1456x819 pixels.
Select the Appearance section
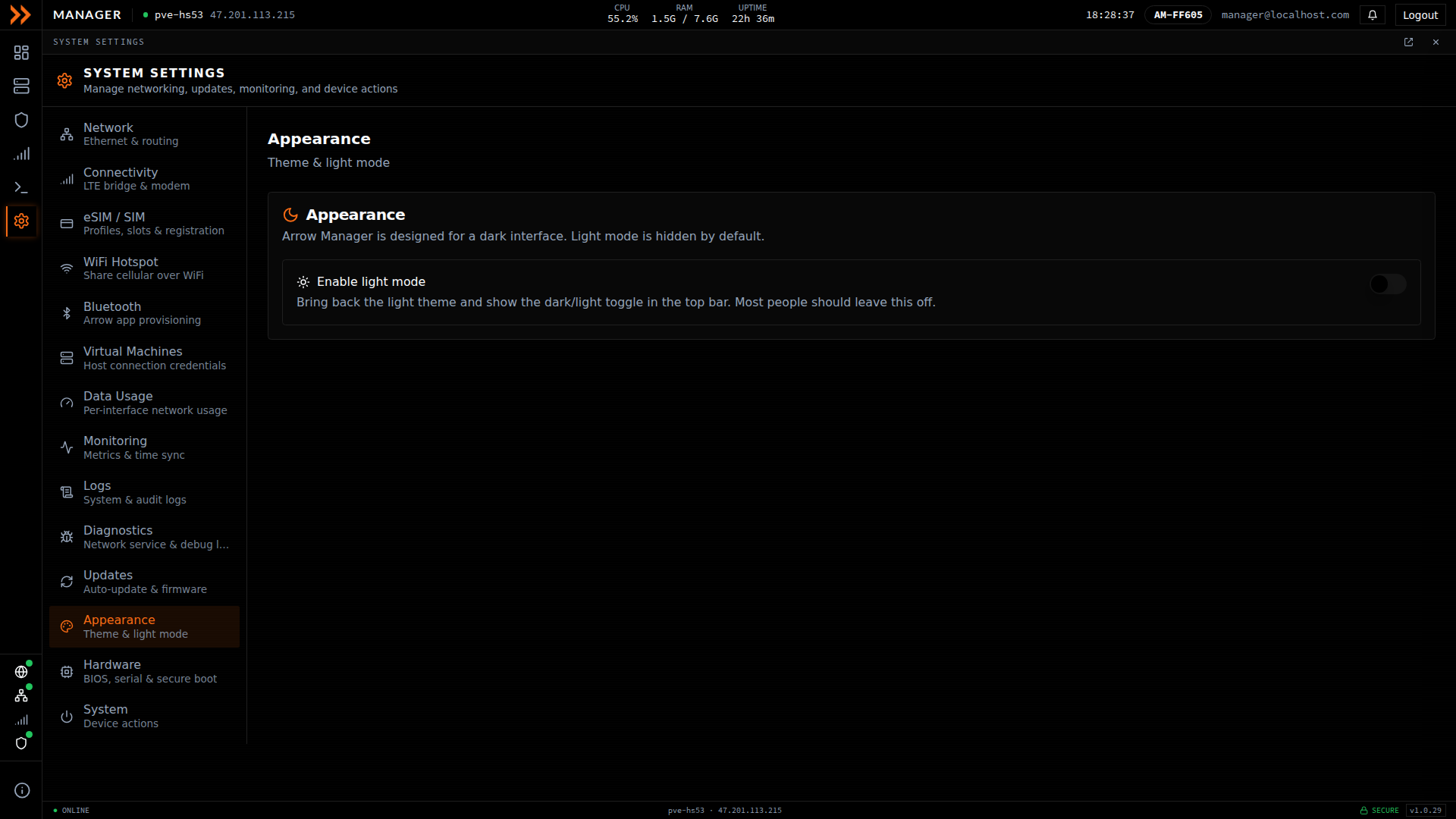[144, 626]
